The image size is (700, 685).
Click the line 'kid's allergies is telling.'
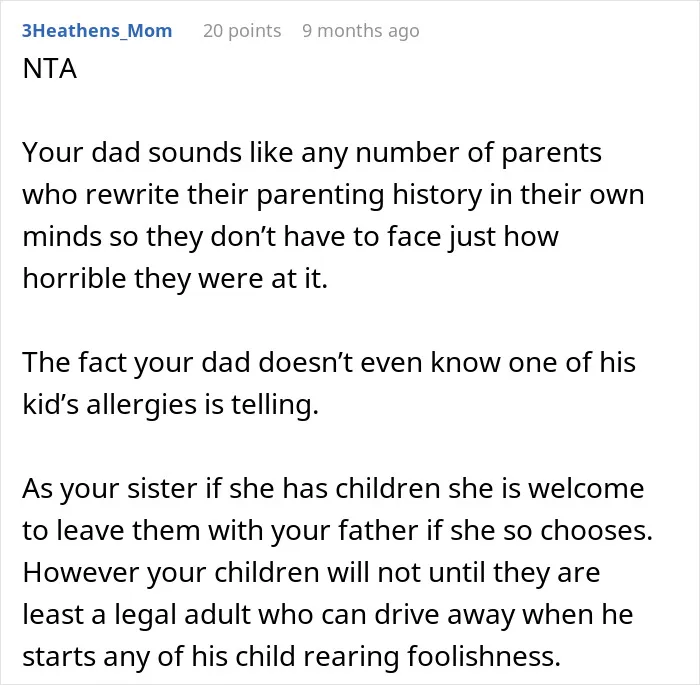pos(171,405)
